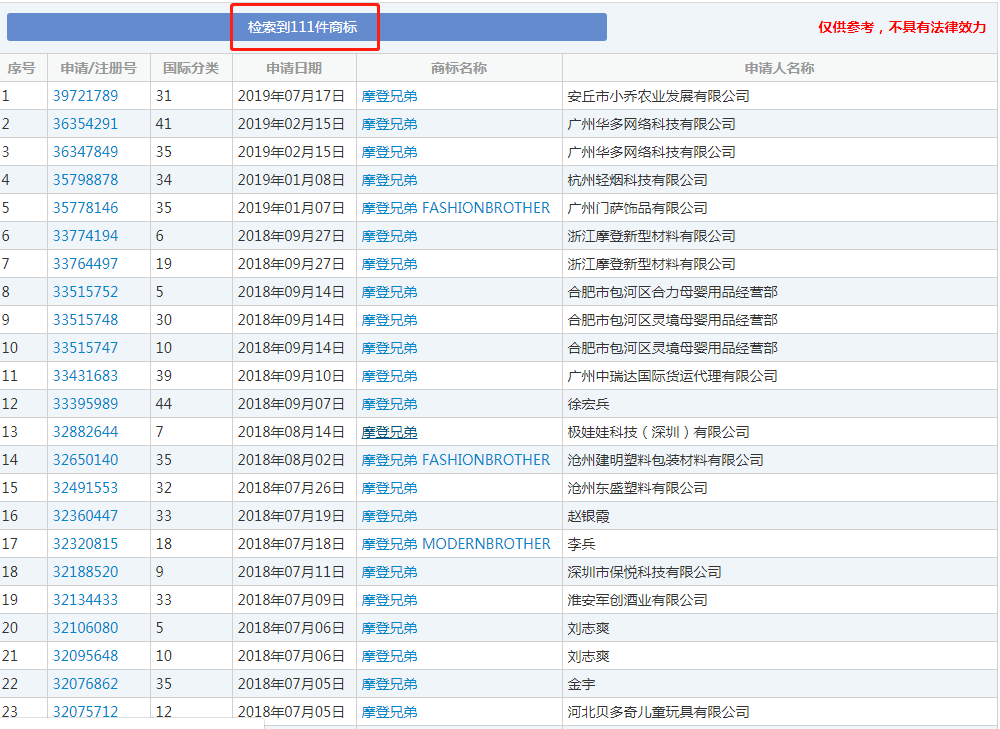Image resolution: width=1000 pixels, height=729 pixels.
Task: Click application number 35798878
Action: pyautogui.click(x=85, y=180)
